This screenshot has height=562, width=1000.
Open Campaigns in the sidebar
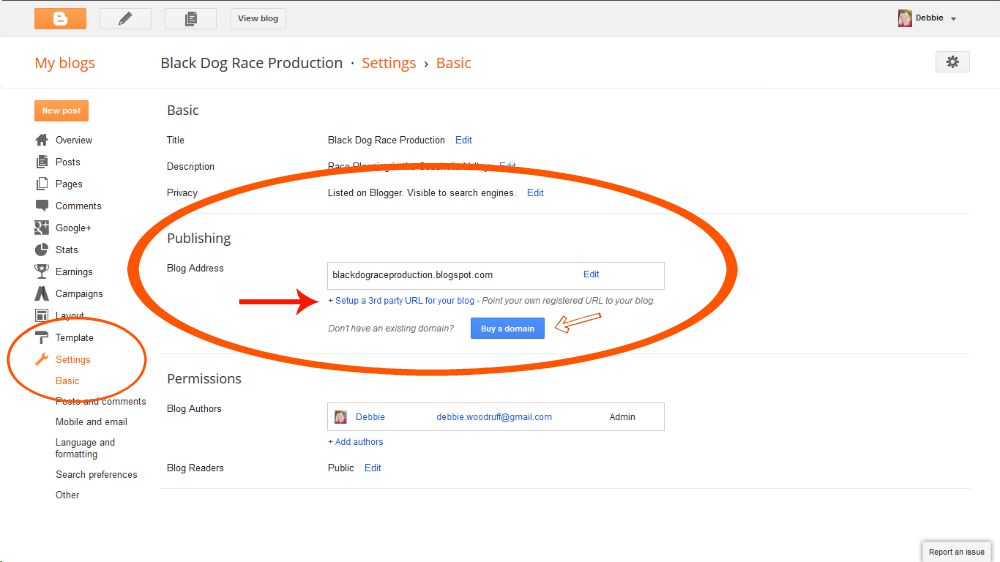[x=78, y=293]
